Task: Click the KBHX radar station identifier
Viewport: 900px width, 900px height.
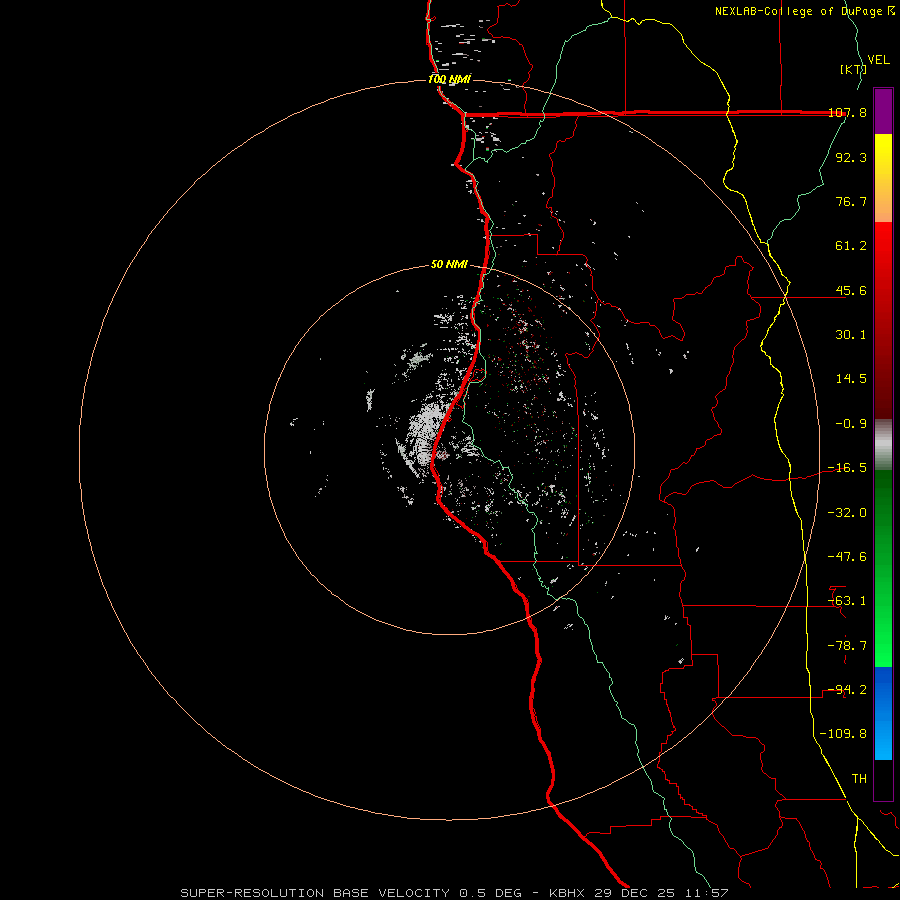Action: (567, 893)
